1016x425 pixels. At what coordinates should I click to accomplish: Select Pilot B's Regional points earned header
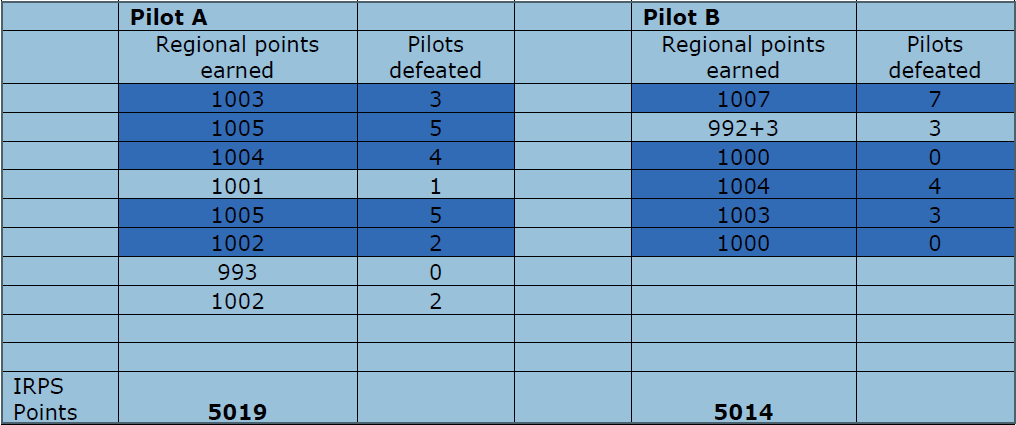[744, 57]
